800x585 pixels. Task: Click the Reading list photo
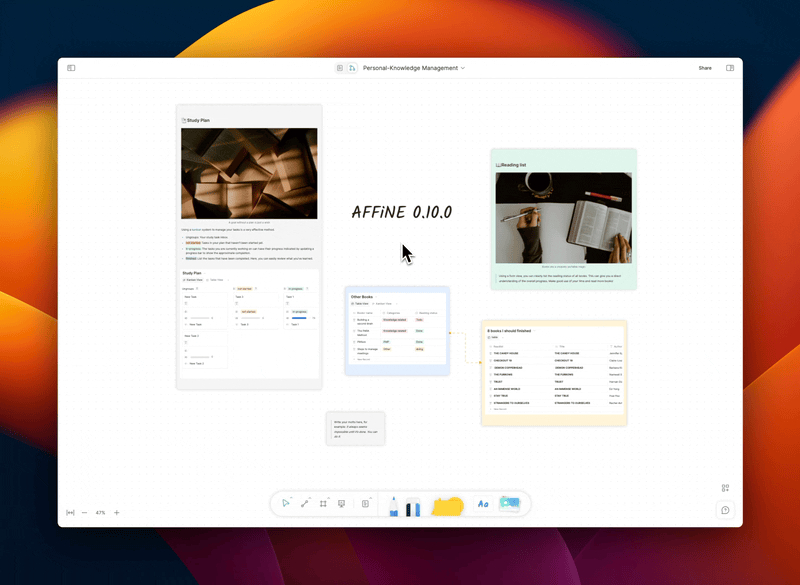tap(564, 218)
